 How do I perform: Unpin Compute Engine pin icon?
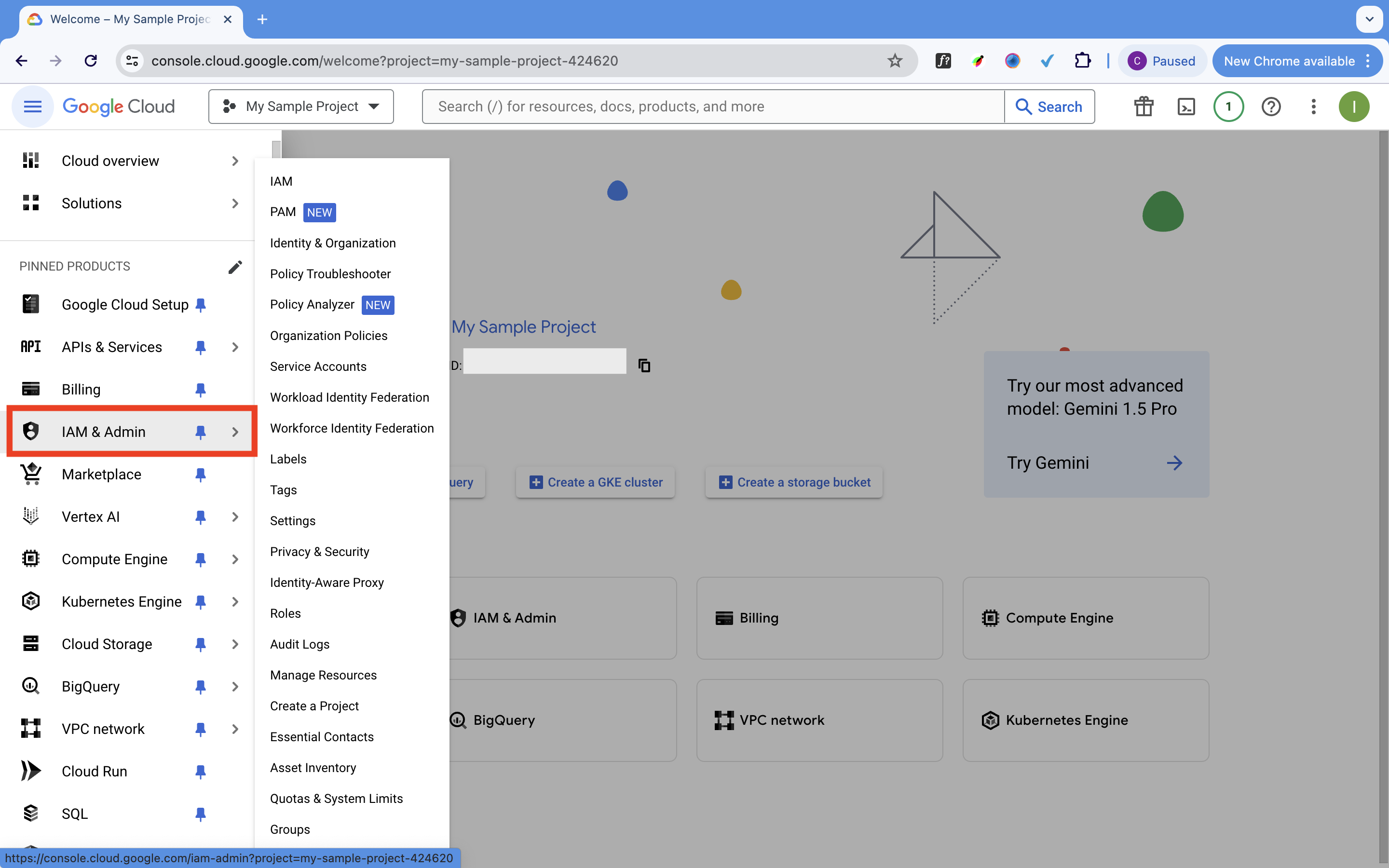200,559
